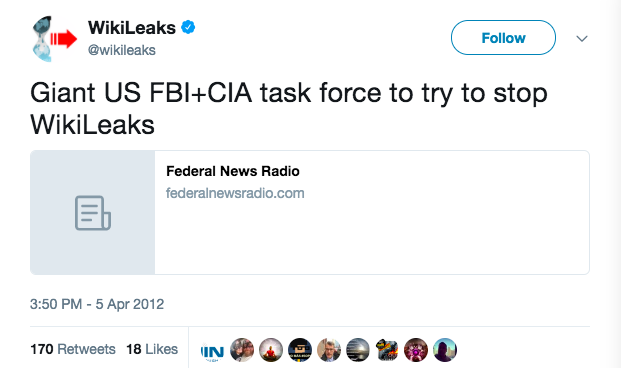View the 170 Retweets list
The width and height of the screenshot is (621, 368).
pos(73,349)
